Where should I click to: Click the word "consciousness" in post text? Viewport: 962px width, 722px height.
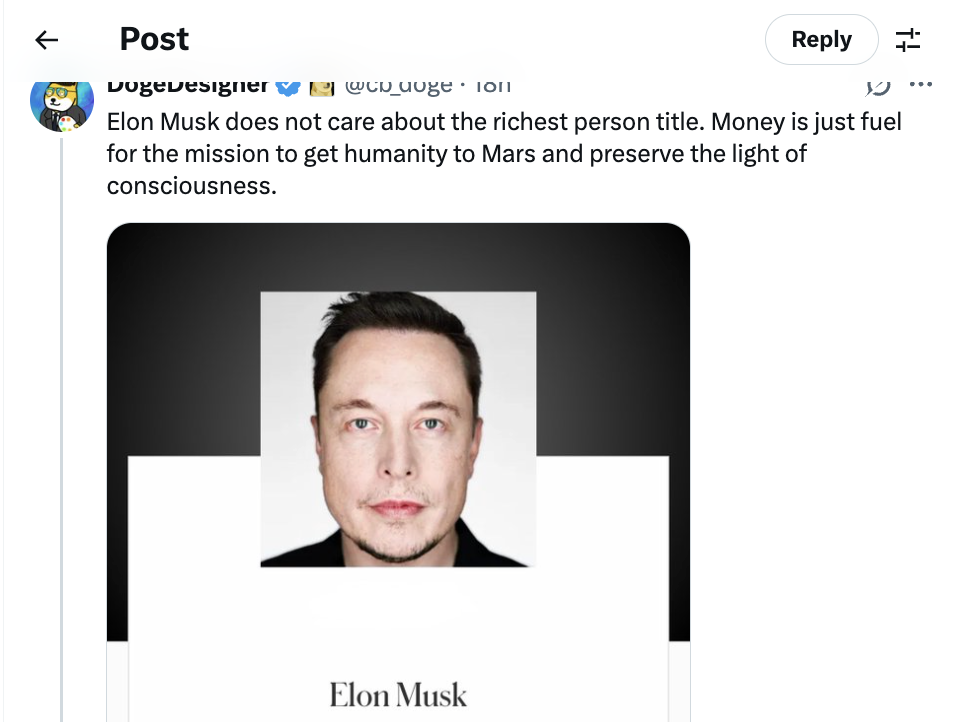191,186
